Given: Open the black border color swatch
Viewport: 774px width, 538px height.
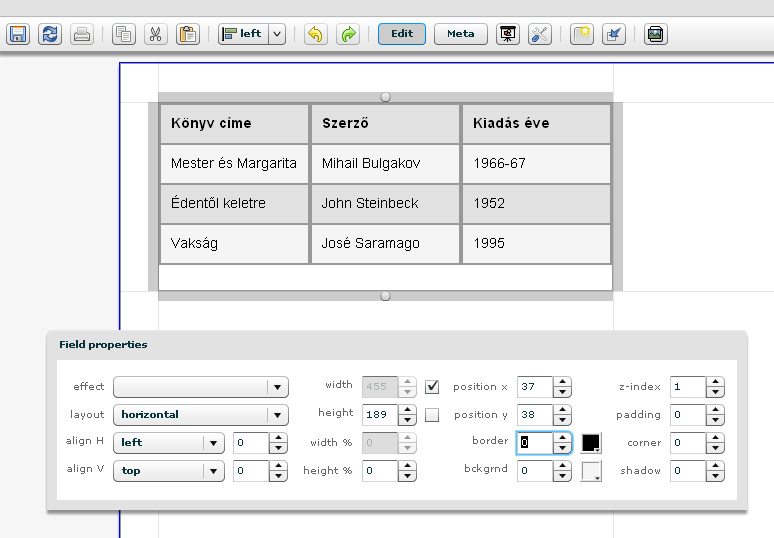Looking at the screenshot, I should 591,443.
